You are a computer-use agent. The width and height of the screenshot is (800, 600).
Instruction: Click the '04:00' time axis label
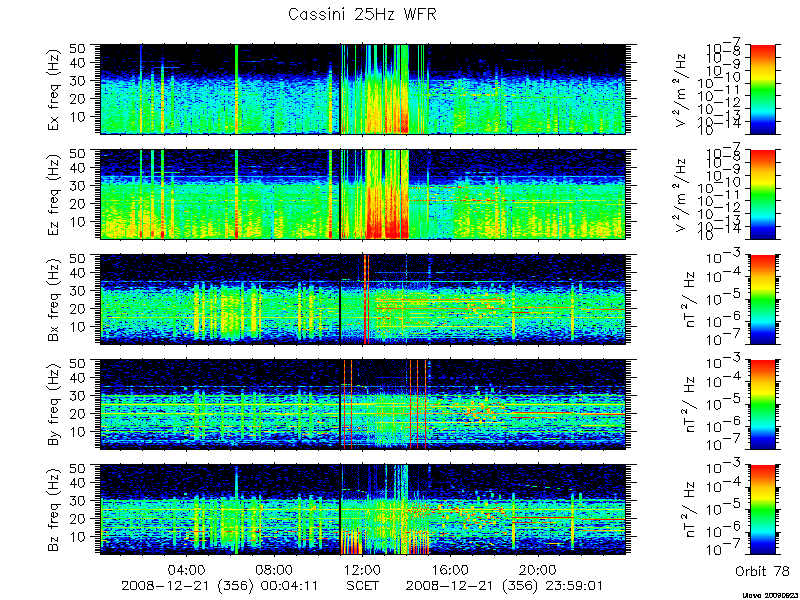click(x=187, y=570)
